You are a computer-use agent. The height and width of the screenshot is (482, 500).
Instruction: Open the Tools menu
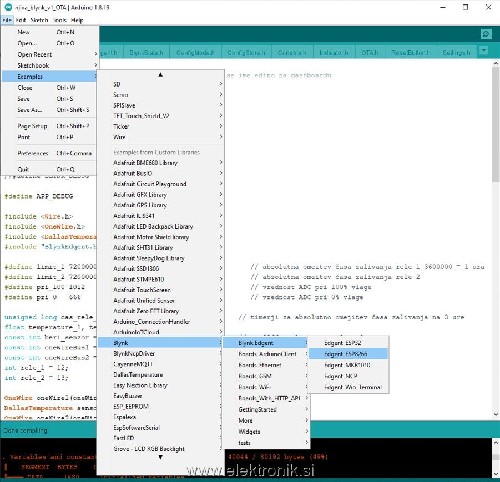point(60,20)
